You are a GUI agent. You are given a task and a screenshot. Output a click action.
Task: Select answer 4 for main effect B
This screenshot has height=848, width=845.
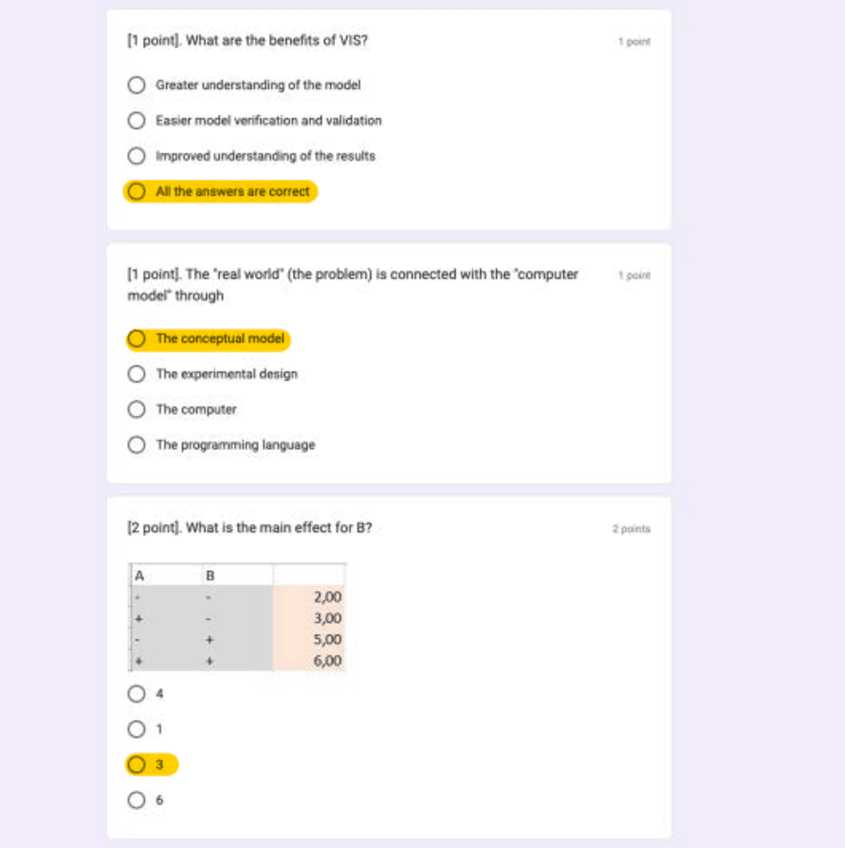[x=137, y=693]
